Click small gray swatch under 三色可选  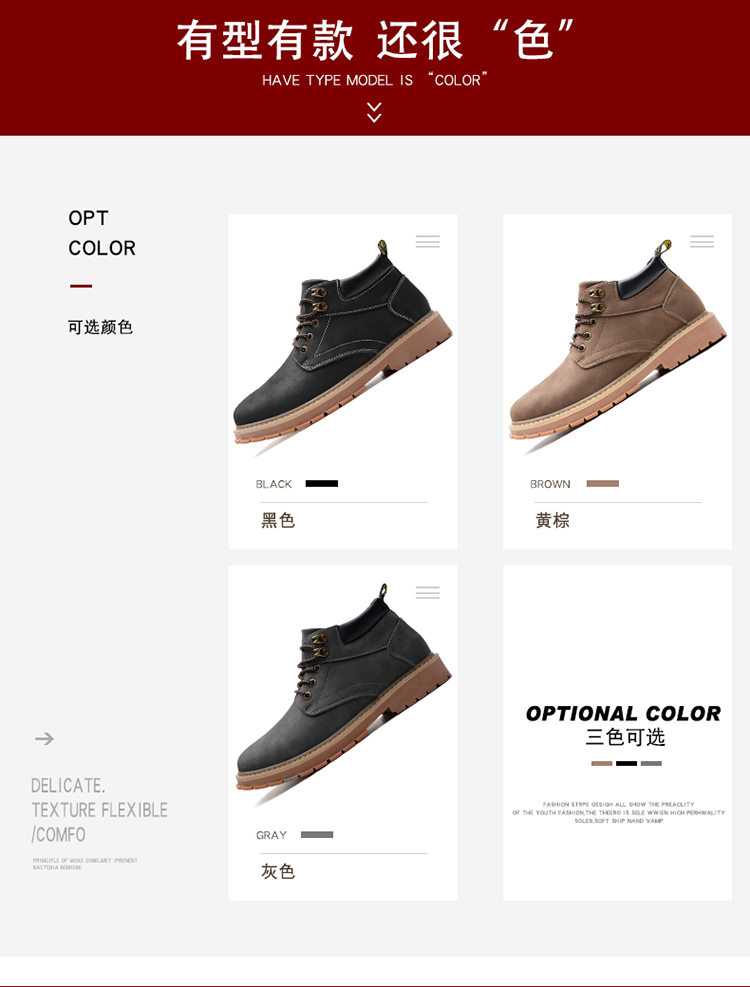(x=651, y=764)
